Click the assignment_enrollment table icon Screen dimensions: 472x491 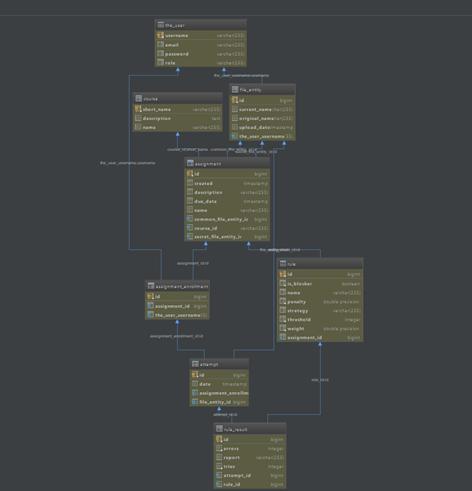pos(151,286)
